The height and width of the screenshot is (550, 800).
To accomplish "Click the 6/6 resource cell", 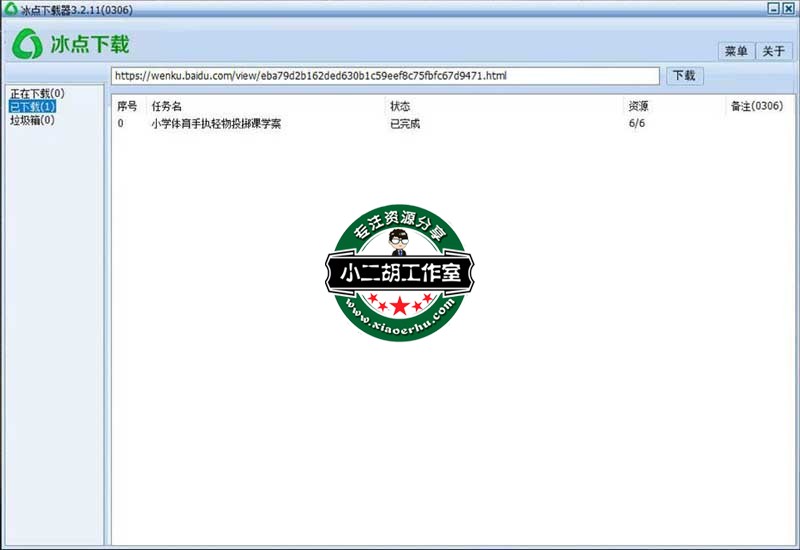I will point(637,124).
